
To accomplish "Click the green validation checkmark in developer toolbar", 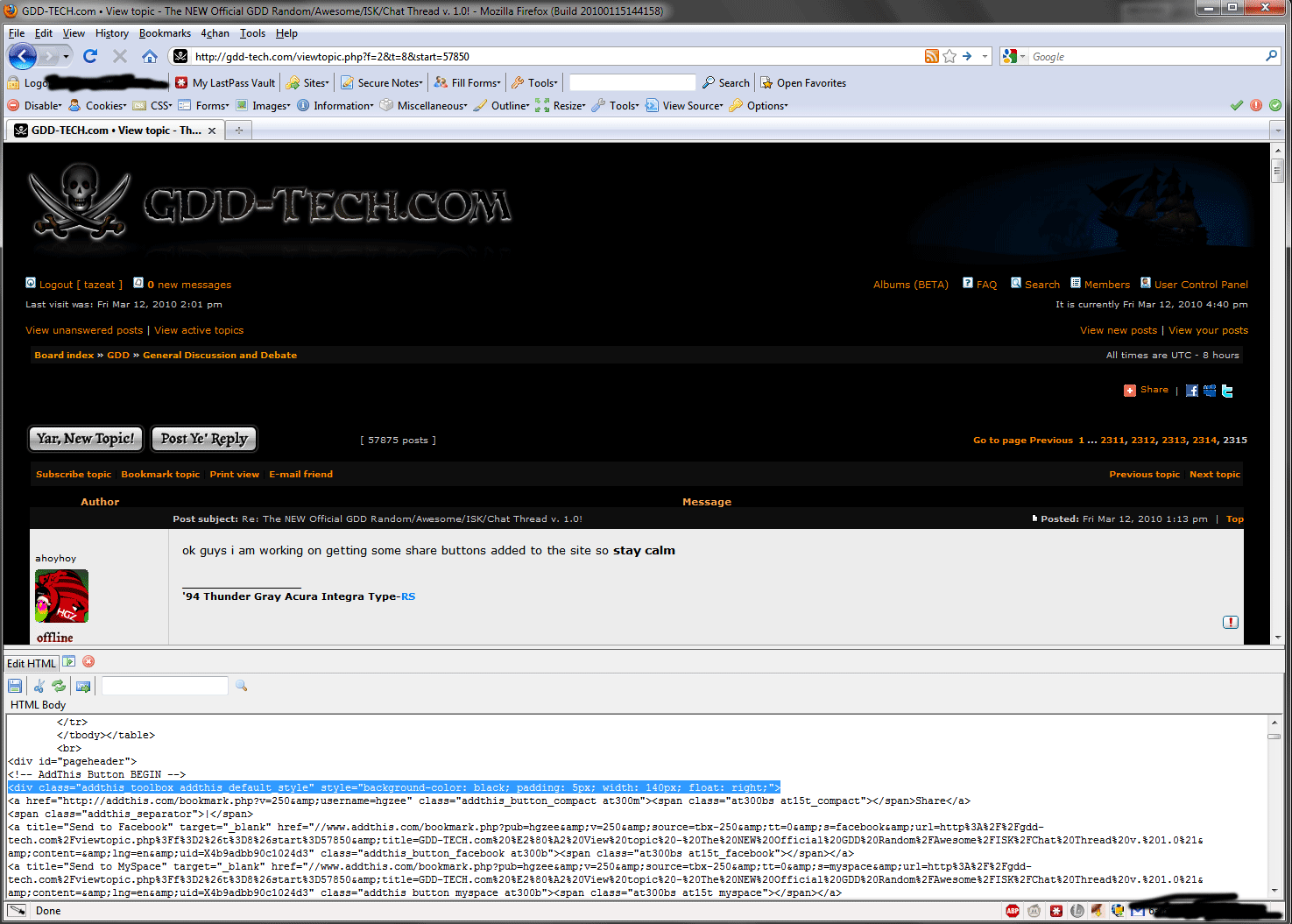I will point(1237,105).
